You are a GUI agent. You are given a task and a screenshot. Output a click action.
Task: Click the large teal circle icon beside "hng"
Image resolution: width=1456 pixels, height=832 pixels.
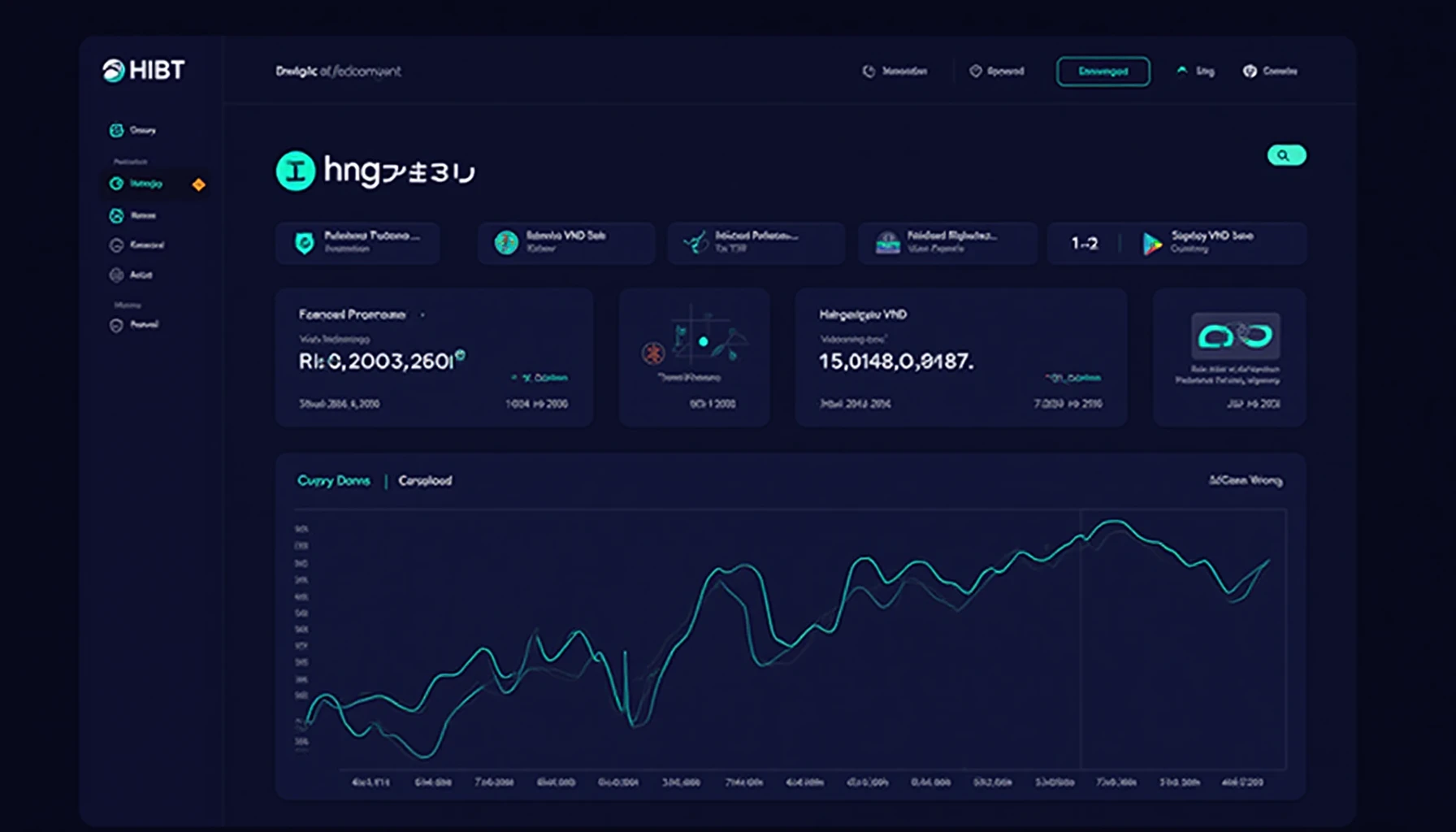[296, 171]
